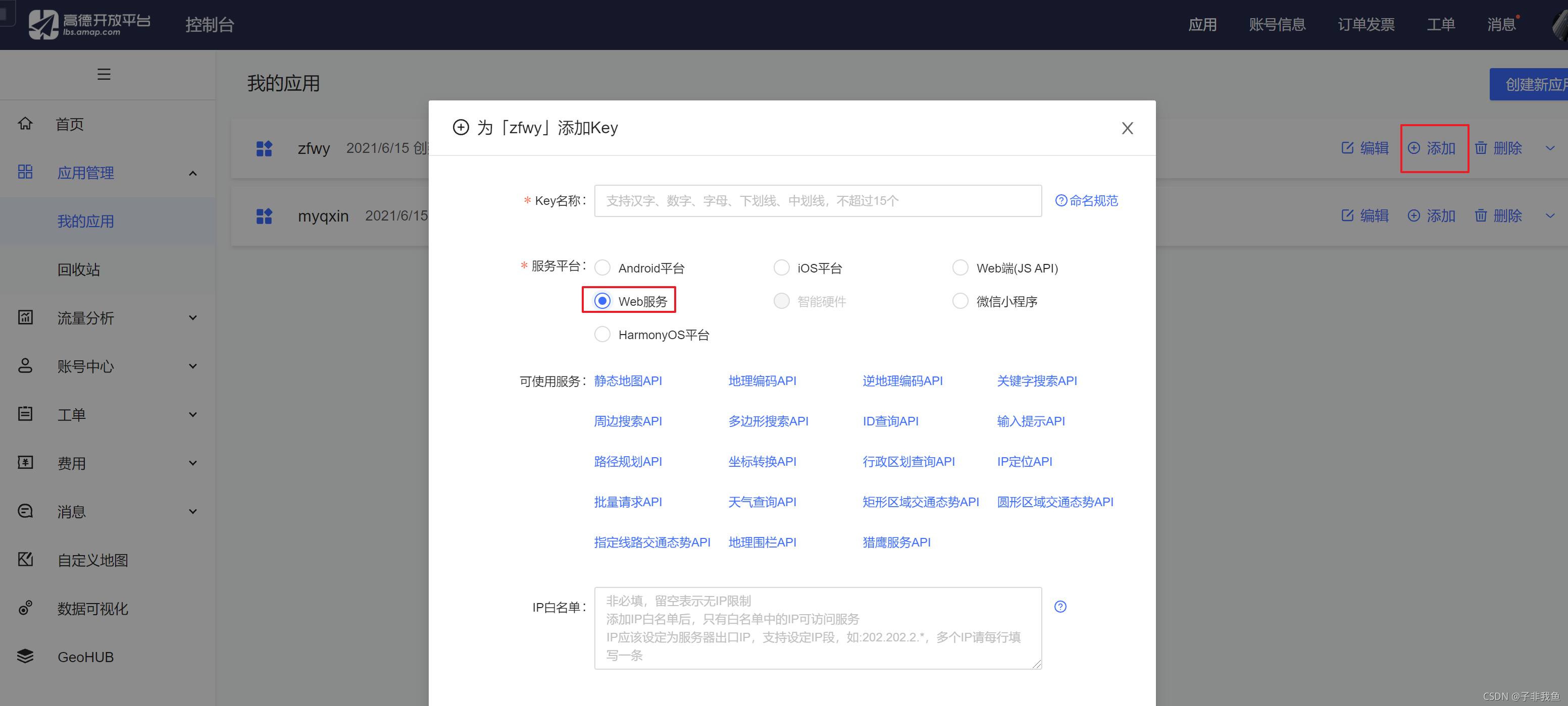Open the 路径规划API link
Image resolution: width=1568 pixels, height=706 pixels.
[628, 462]
